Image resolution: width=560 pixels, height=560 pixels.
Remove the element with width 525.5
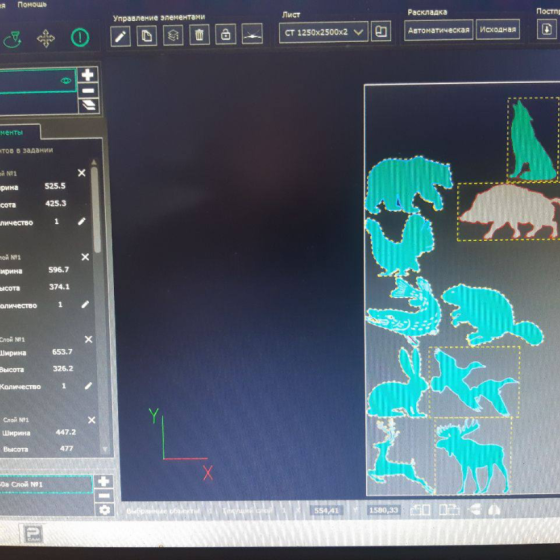(x=81, y=173)
